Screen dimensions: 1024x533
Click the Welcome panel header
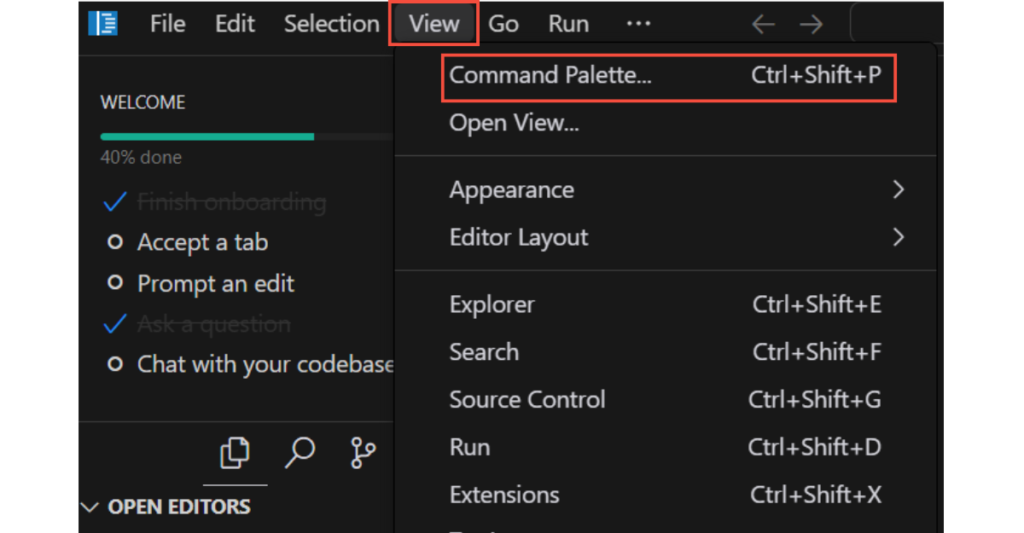tap(143, 102)
